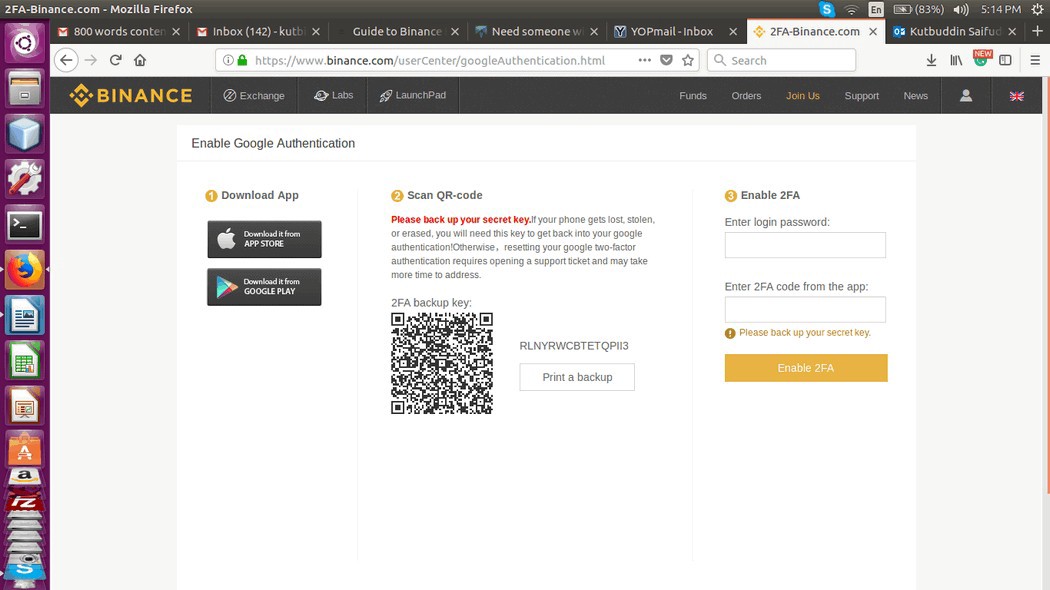
Task: Open the Wi-Fi network indicator
Action: [x=851, y=9]
